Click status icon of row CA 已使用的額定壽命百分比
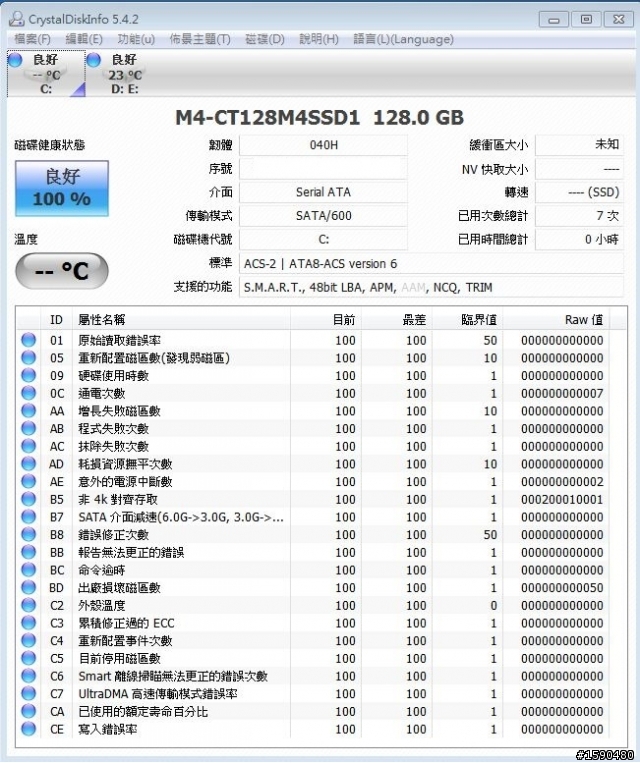640x763 pixels. click(29, 711)
